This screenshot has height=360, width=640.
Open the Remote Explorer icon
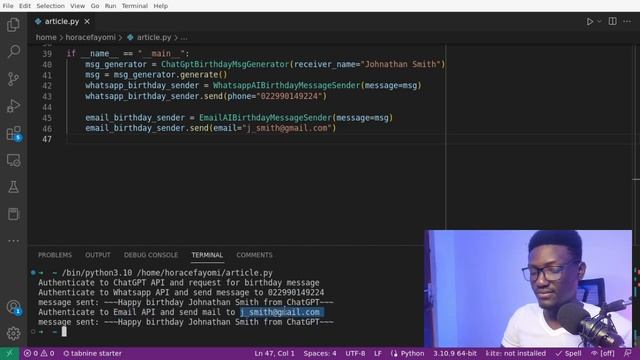tap(13, 160)
